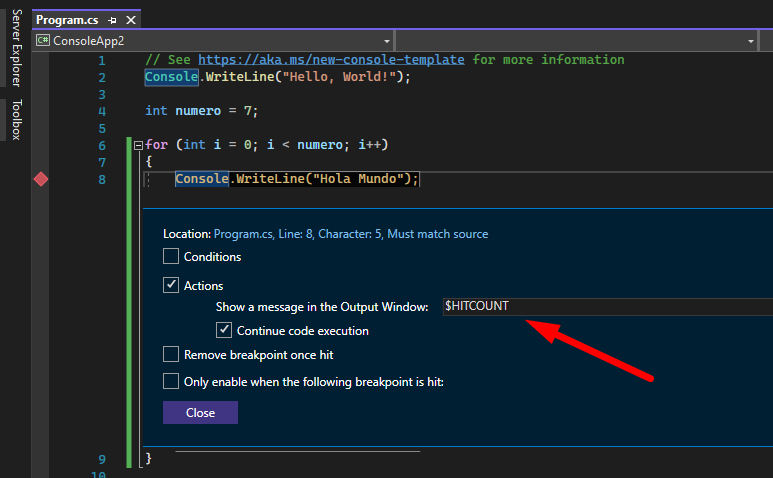This screenshot has height=478, width=773.
Task: Enable Only enable when following breakpoint is hit
Action: point(171,381)
